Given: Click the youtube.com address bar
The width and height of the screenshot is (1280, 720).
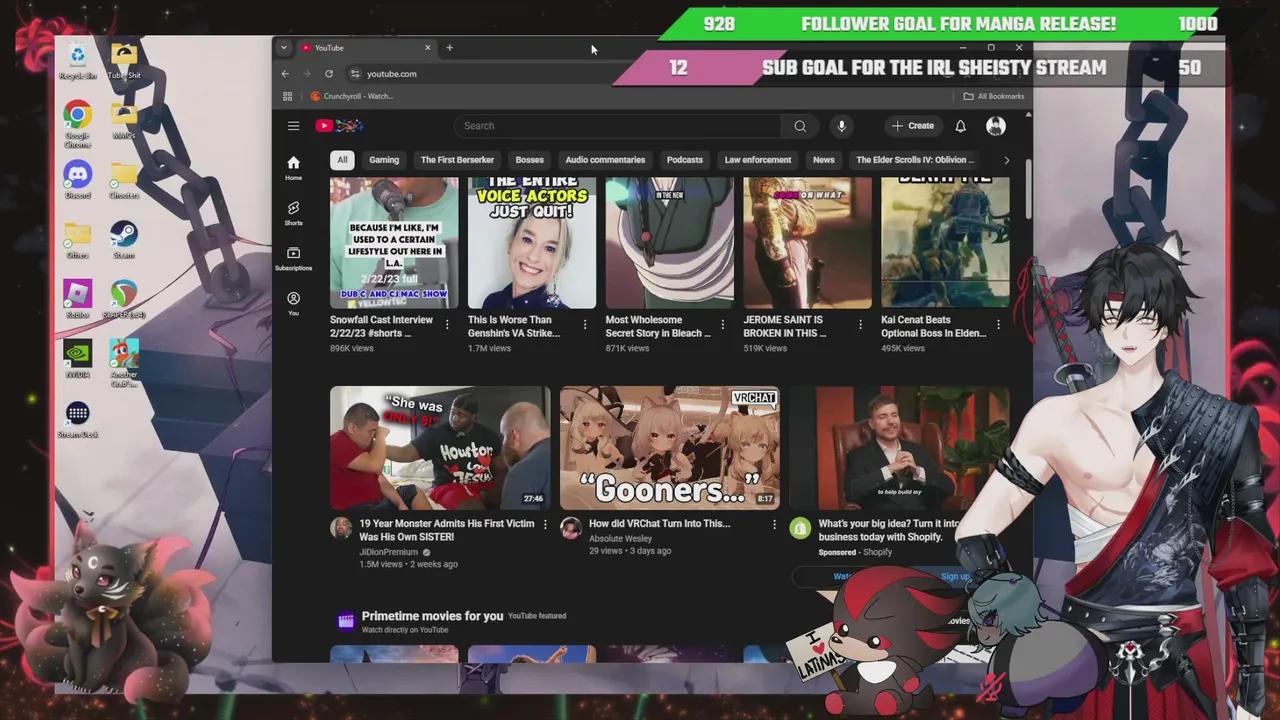Looking at the screenshot, I should tap(392, 74).
